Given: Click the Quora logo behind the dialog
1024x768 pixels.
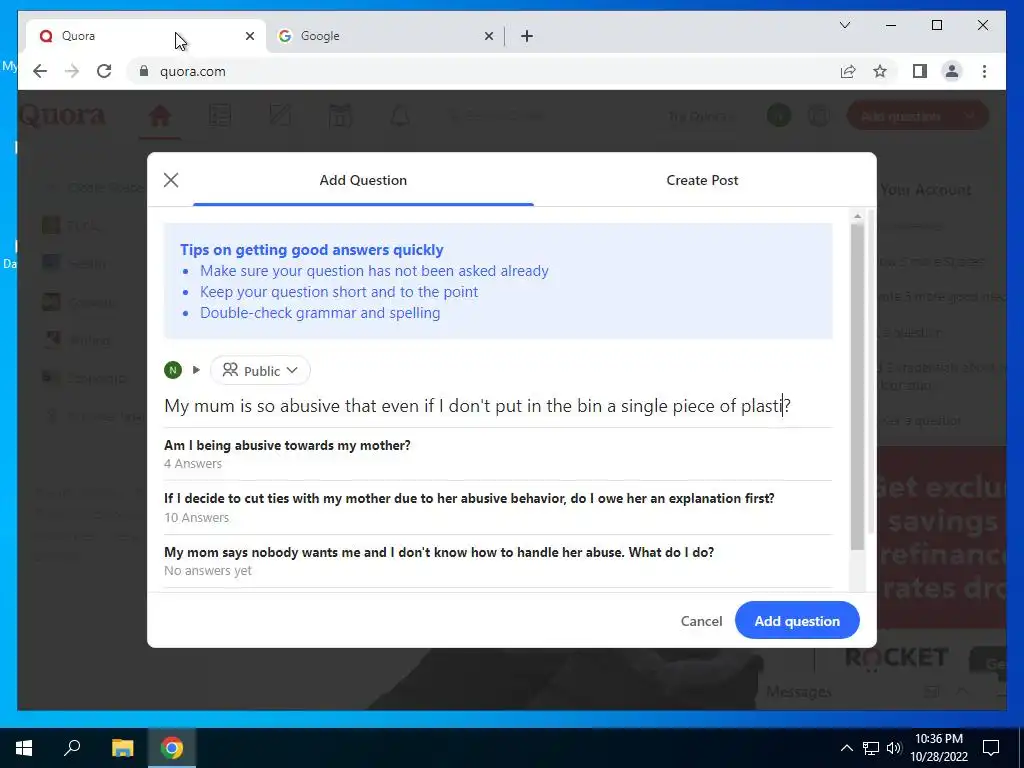Looking at the screenshot, I should pos(62,116).
